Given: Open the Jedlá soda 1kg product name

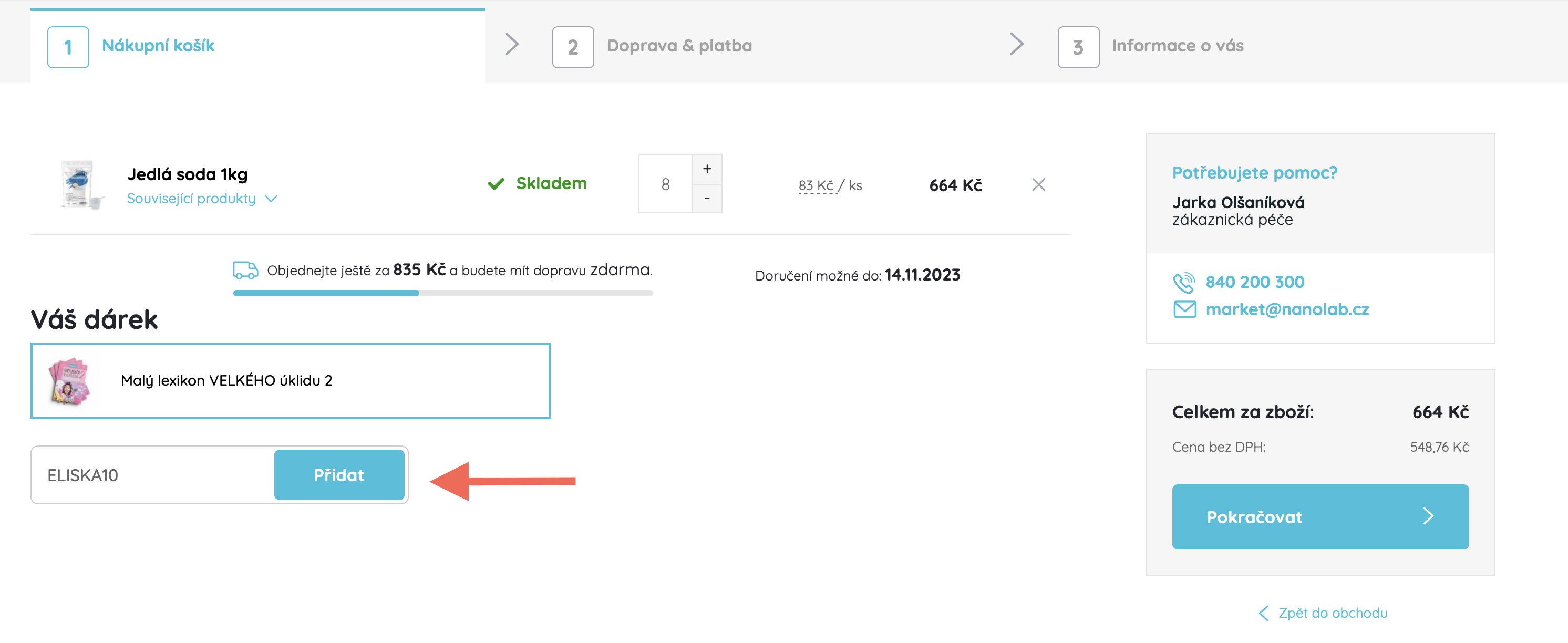Looking at the screenshot, I should (188, 174).
